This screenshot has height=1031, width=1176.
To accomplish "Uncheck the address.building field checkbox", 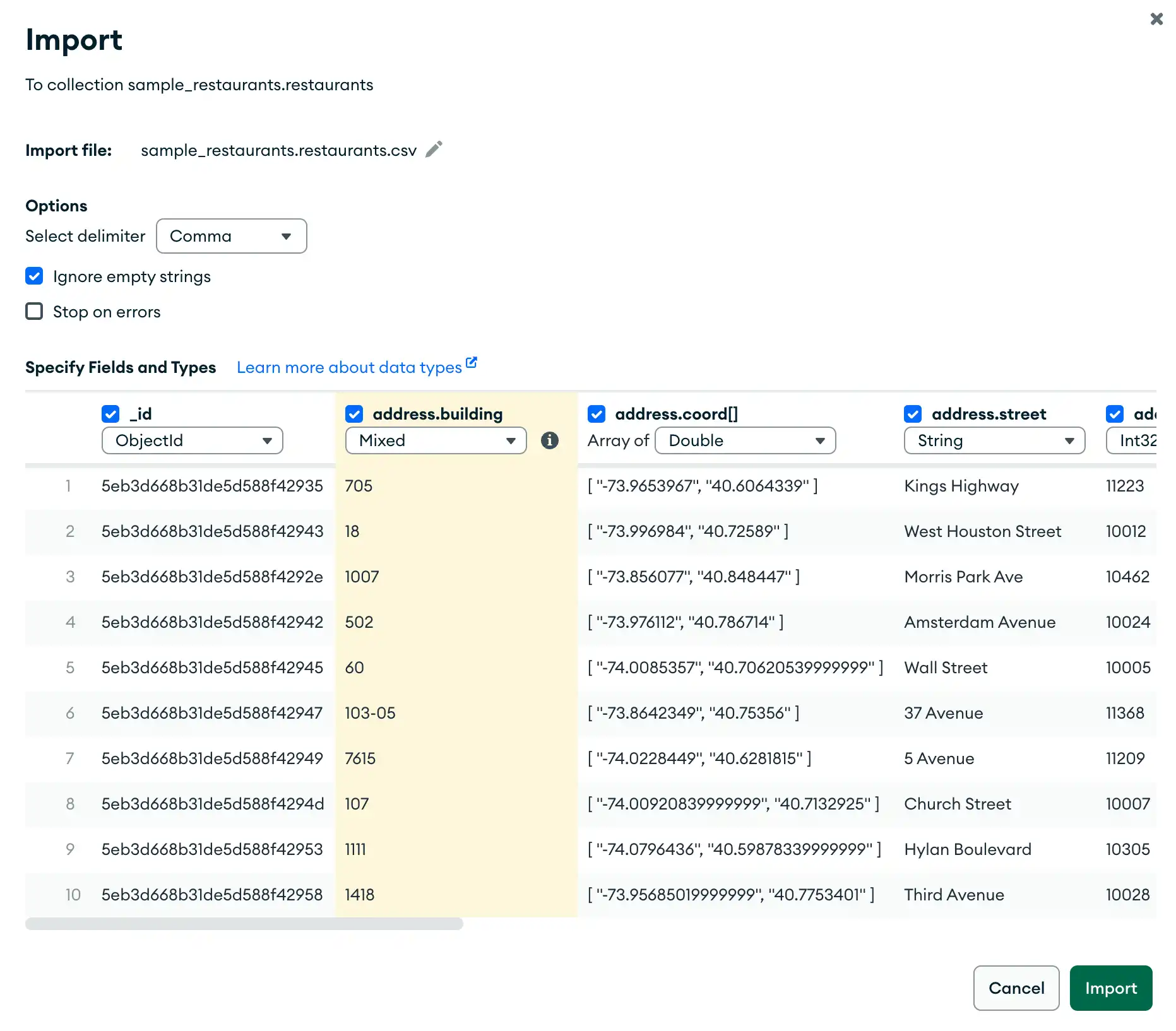I will (354, 413).
